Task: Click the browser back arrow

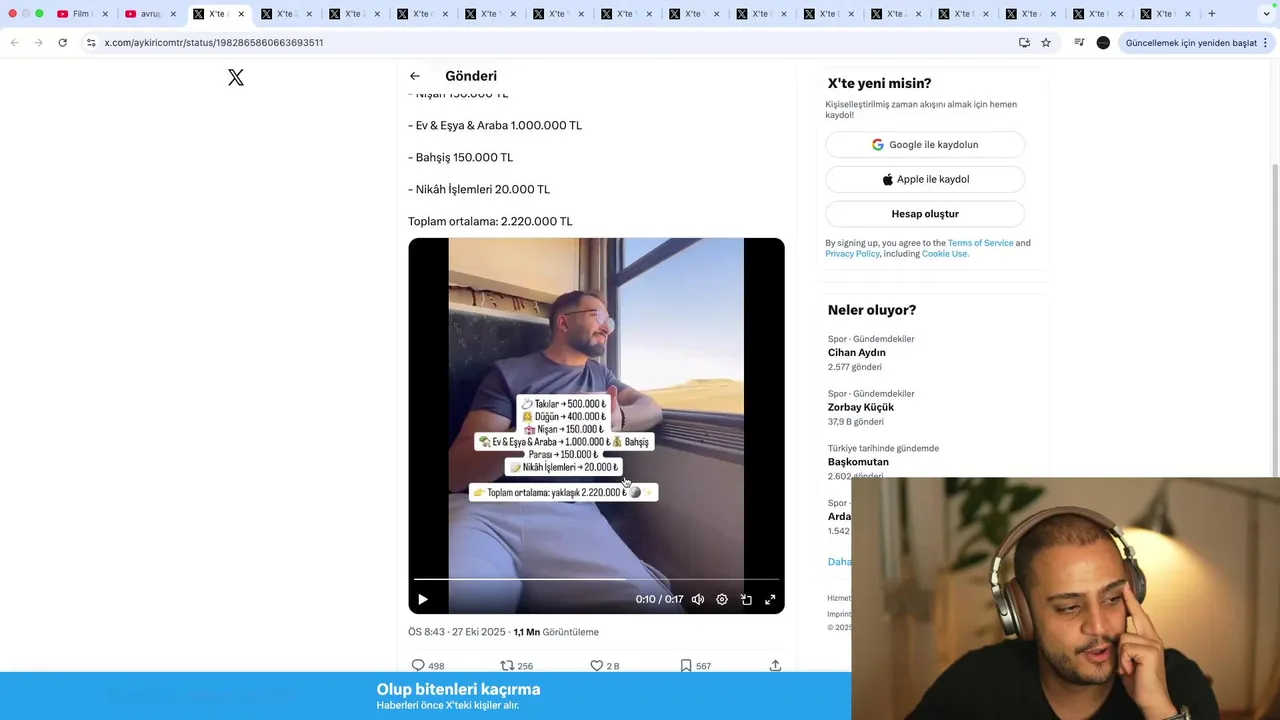Action: [14, 43]
